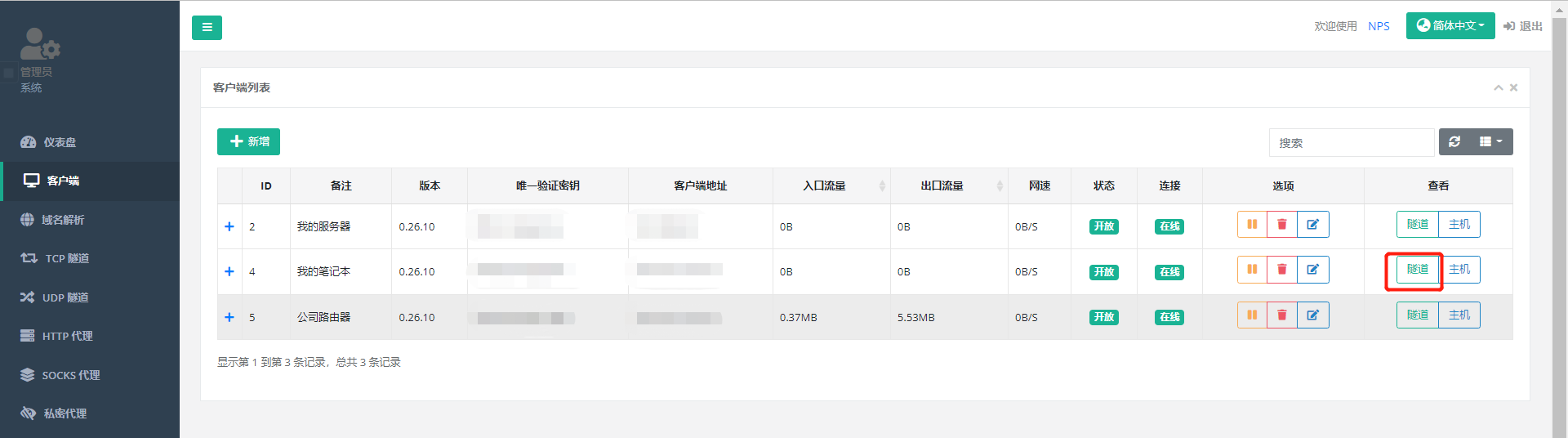Click the refresh icon next to search
Viewport: 1568px width, 438px height.
pyautogui.click(x=1454, y=142)
